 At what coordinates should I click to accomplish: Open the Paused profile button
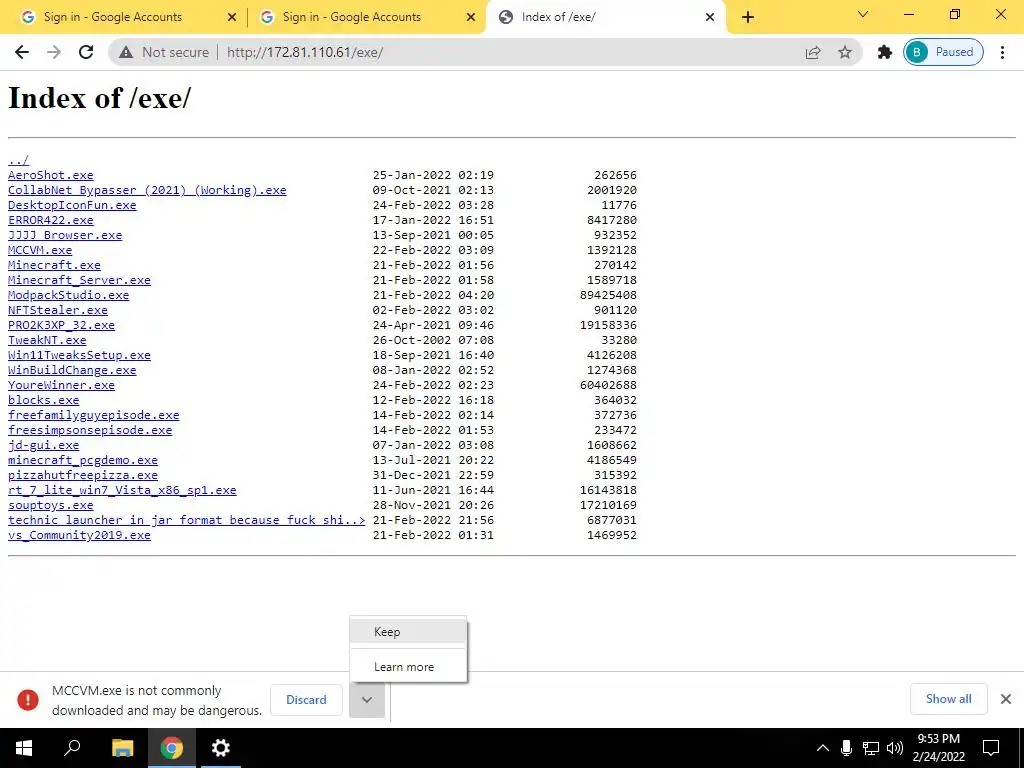943,52
